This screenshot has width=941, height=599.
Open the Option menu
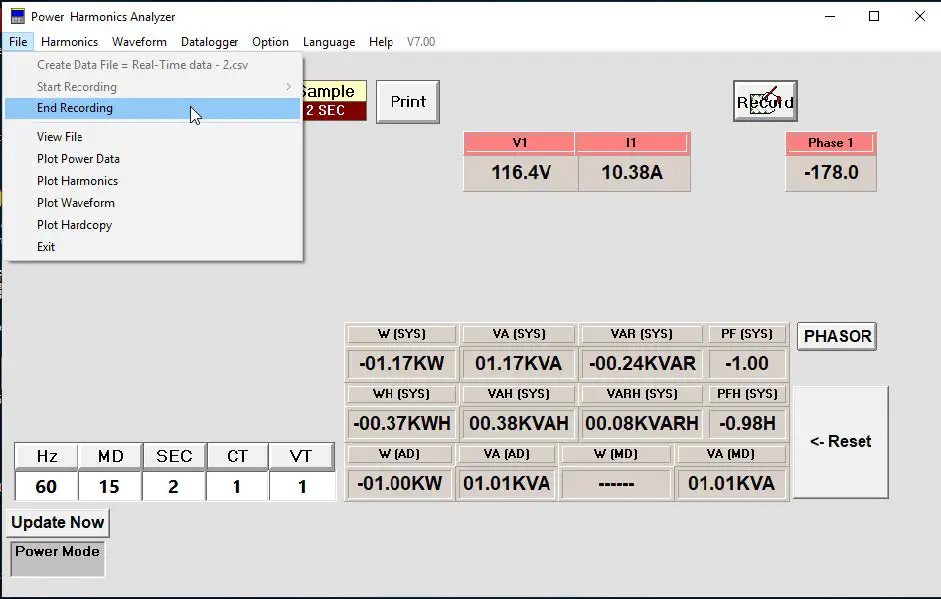click(x=270, y=41)
